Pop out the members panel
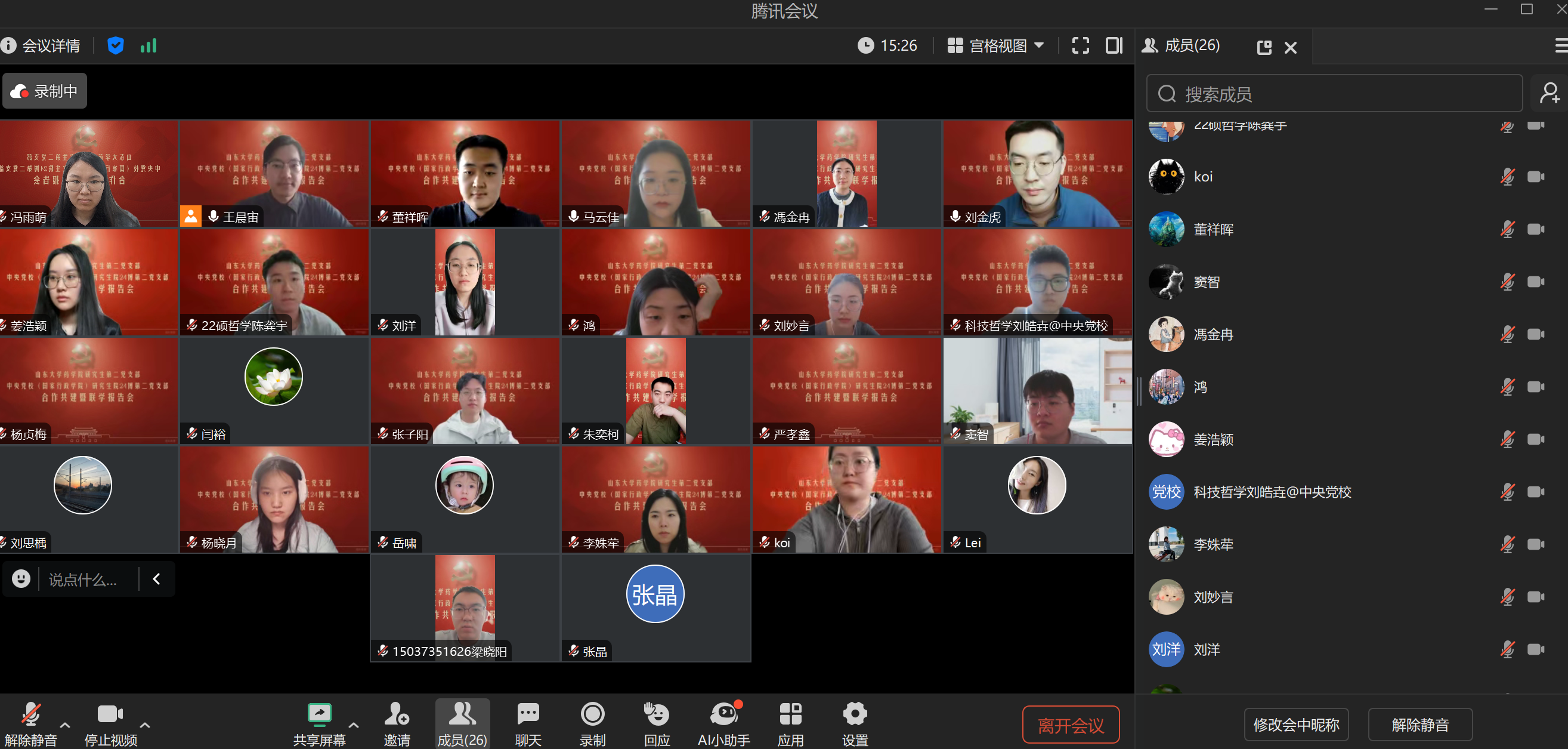Screen dimensions: 1568x749 pyautogui.click(x=1264, y=47)
